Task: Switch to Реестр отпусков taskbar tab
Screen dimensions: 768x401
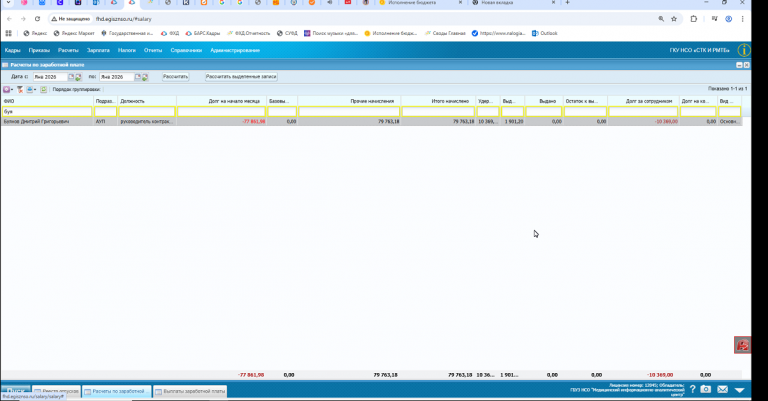Action: pyautogui.click(x=56, y=391)
